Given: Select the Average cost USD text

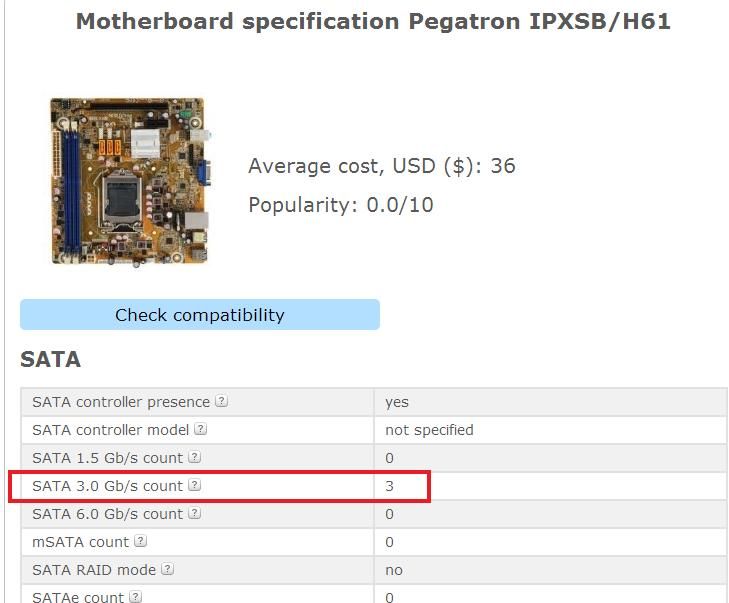Looking at the screenshot, I should [381, 166].
